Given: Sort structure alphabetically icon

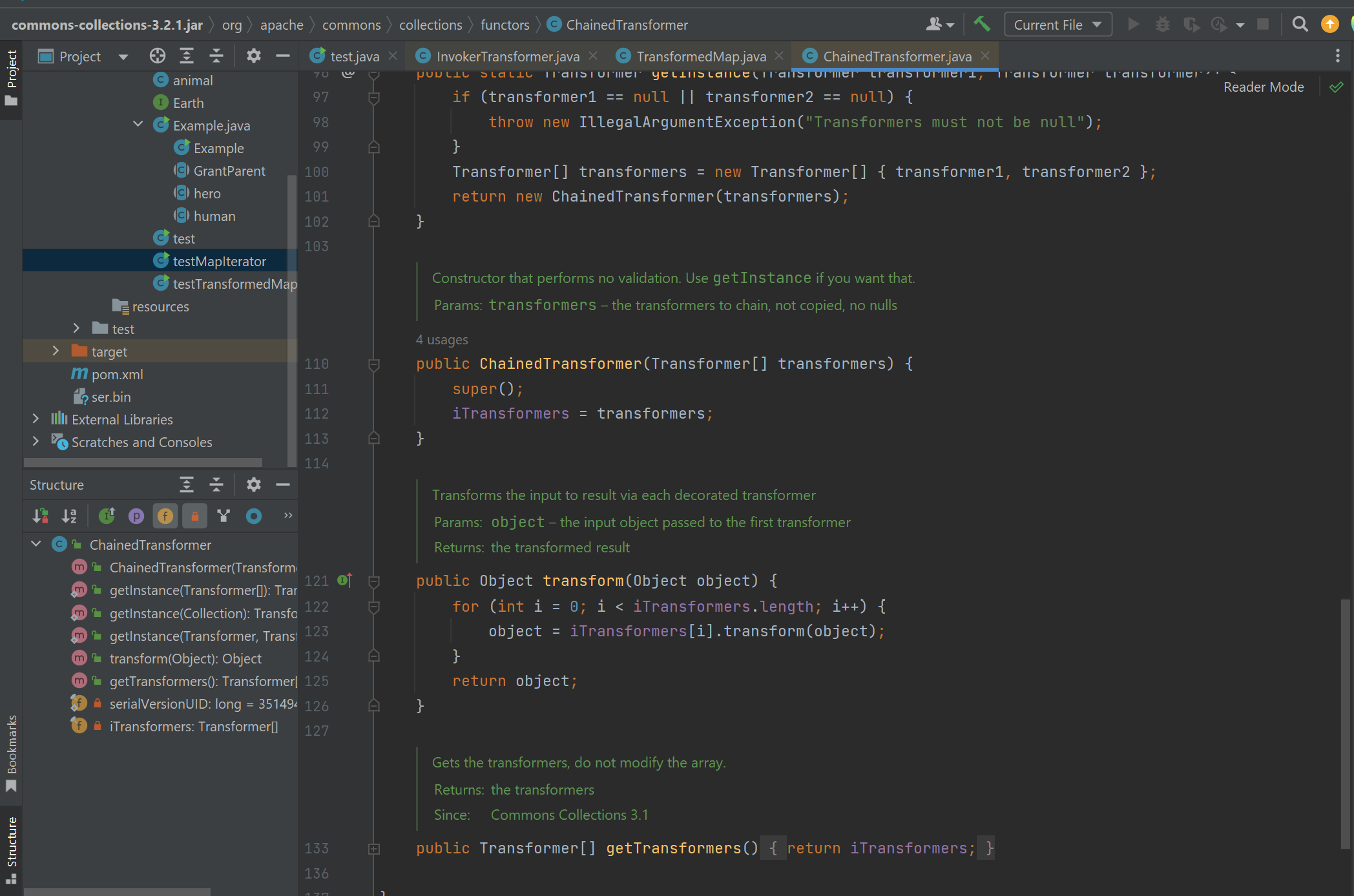Looking at the screenshot, I should point(69,516).
